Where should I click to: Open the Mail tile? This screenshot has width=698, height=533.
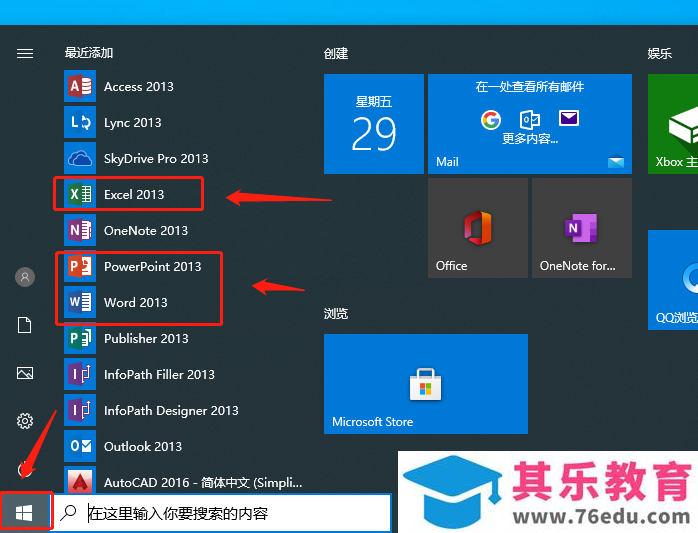(x=530, y=124)
